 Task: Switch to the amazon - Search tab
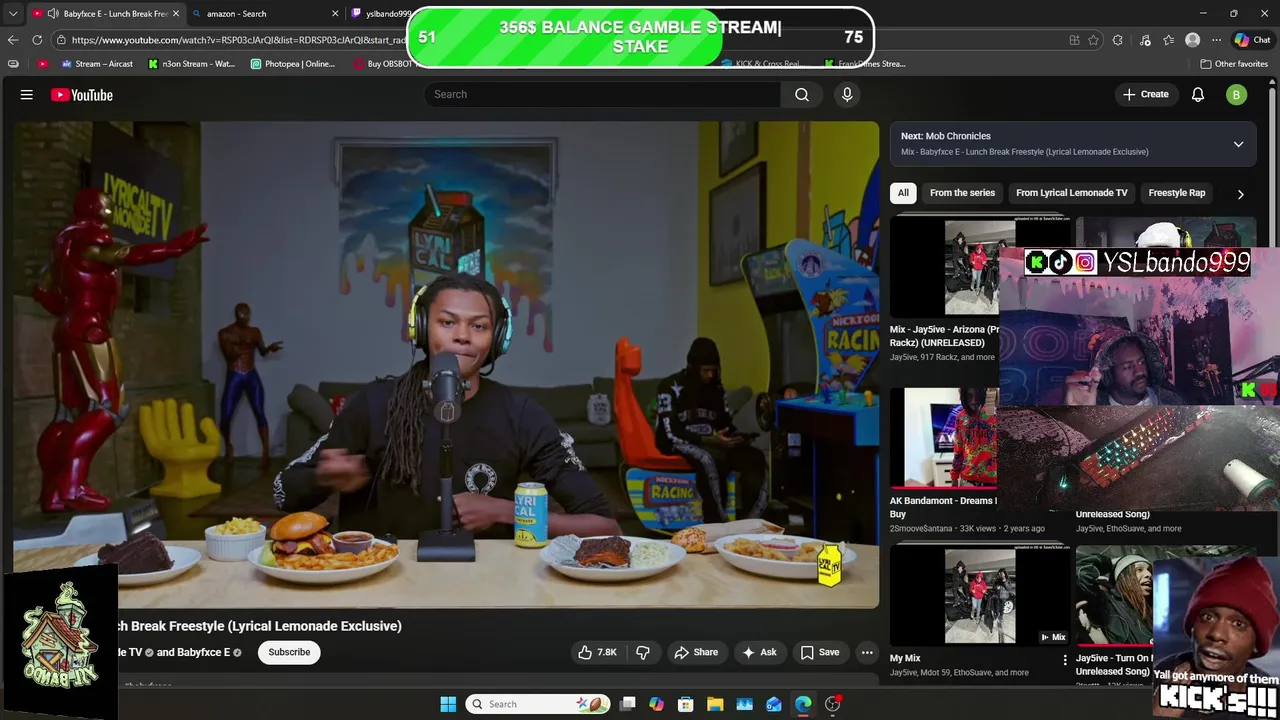click(265, 14)
